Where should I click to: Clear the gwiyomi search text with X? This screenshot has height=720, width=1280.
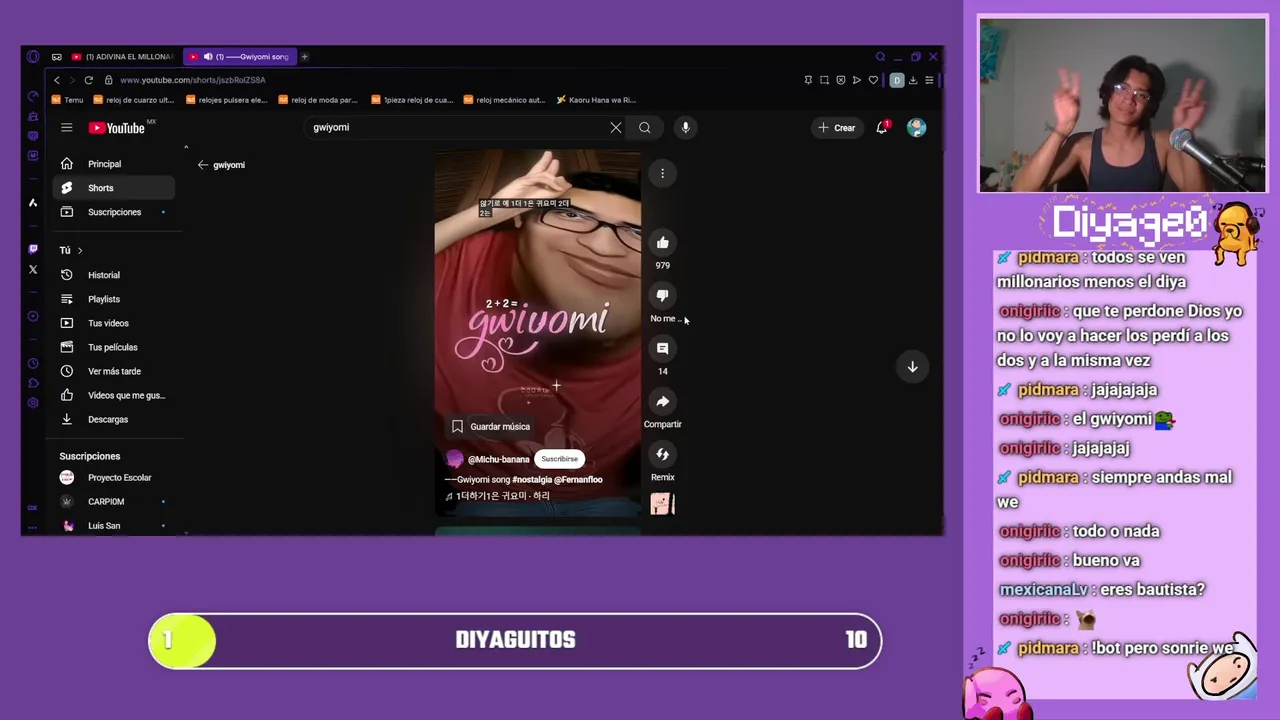click(616, 127)
